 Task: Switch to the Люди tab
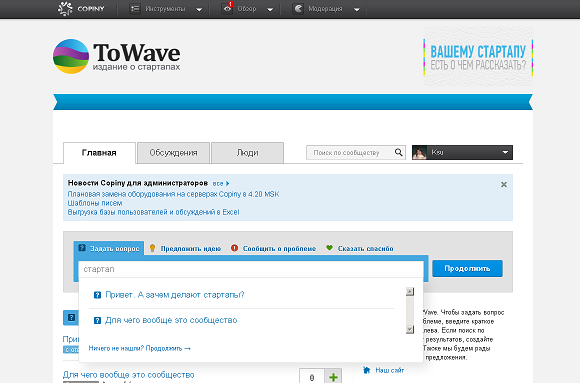pos(248,153)
